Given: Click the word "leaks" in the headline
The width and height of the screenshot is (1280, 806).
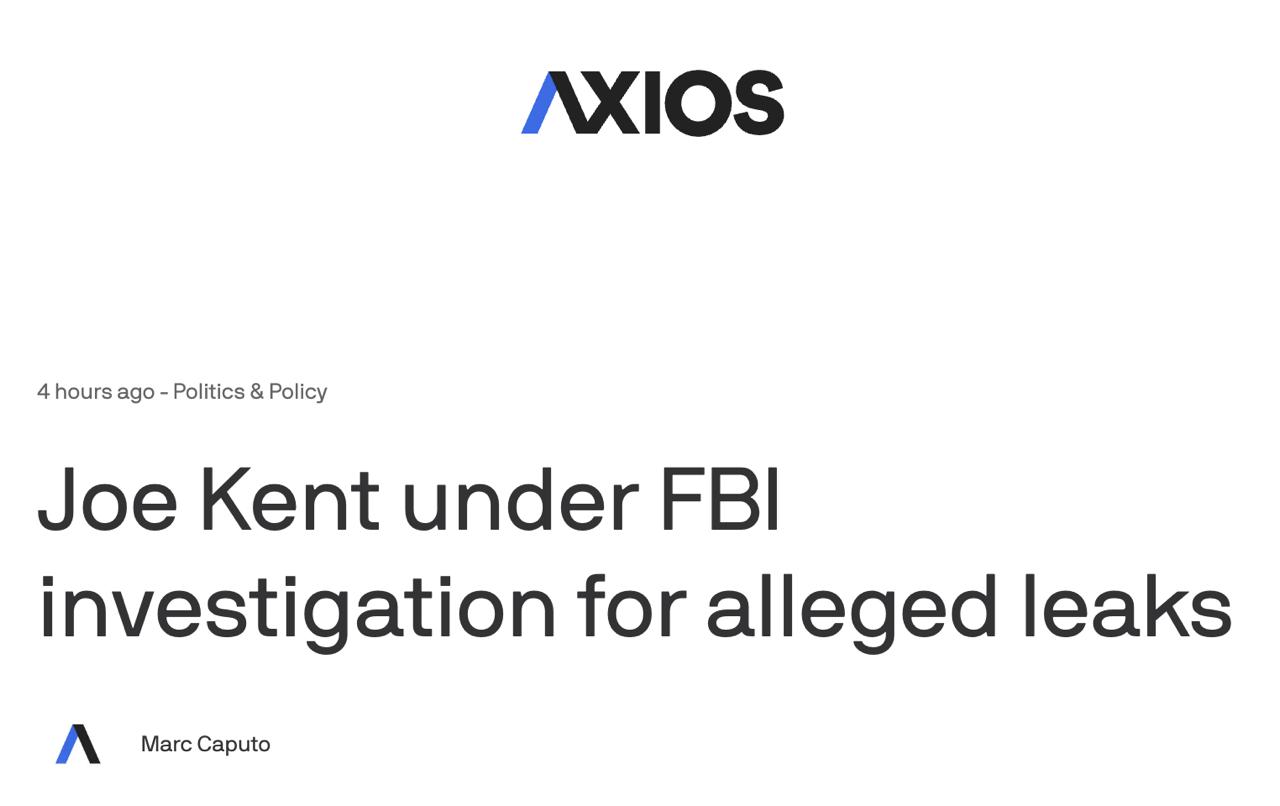Looking at the screenshot, I should click(x=1127, y=607).
